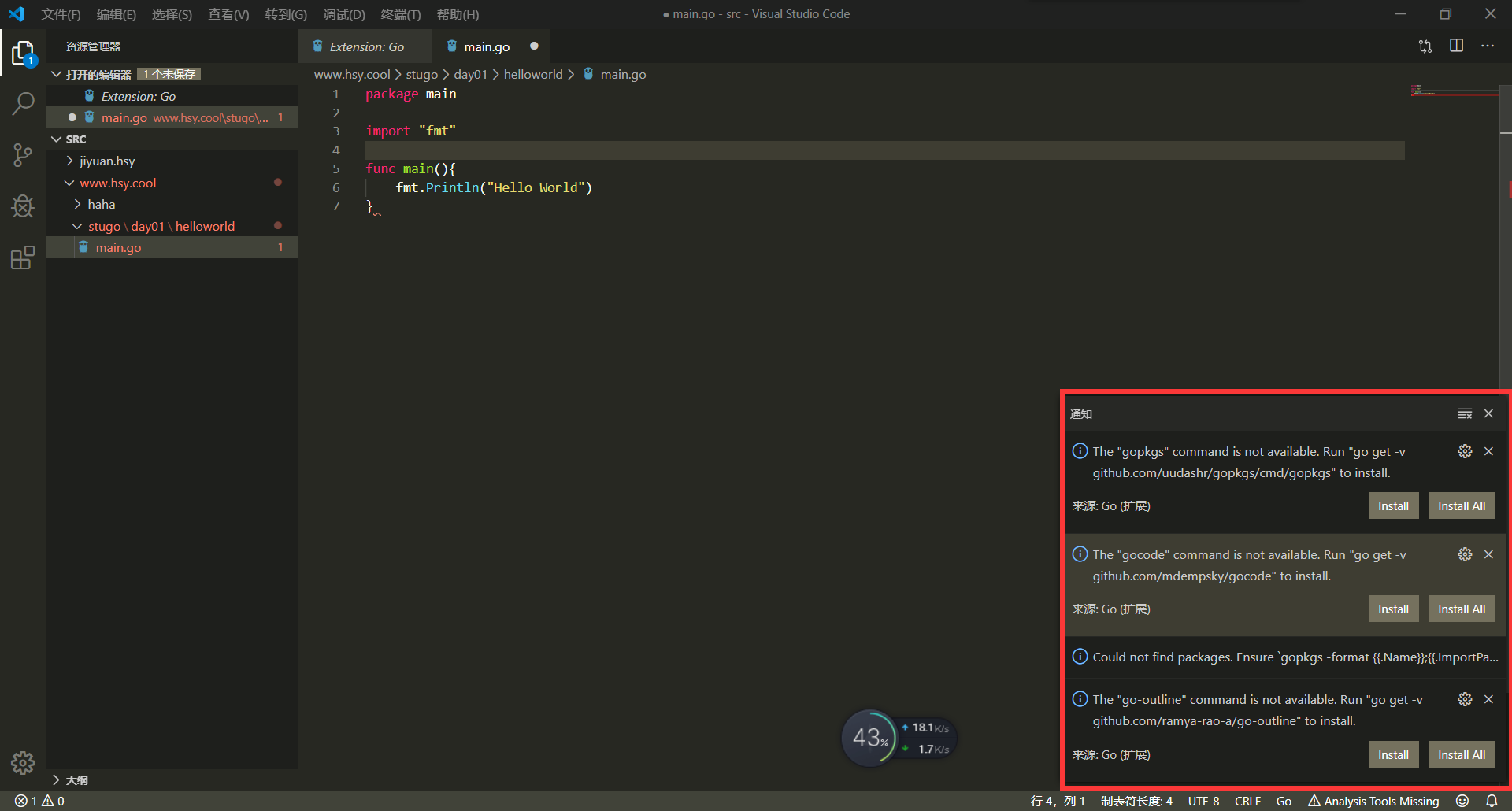Click the VS Code logo icon

[x=17, y=14]
